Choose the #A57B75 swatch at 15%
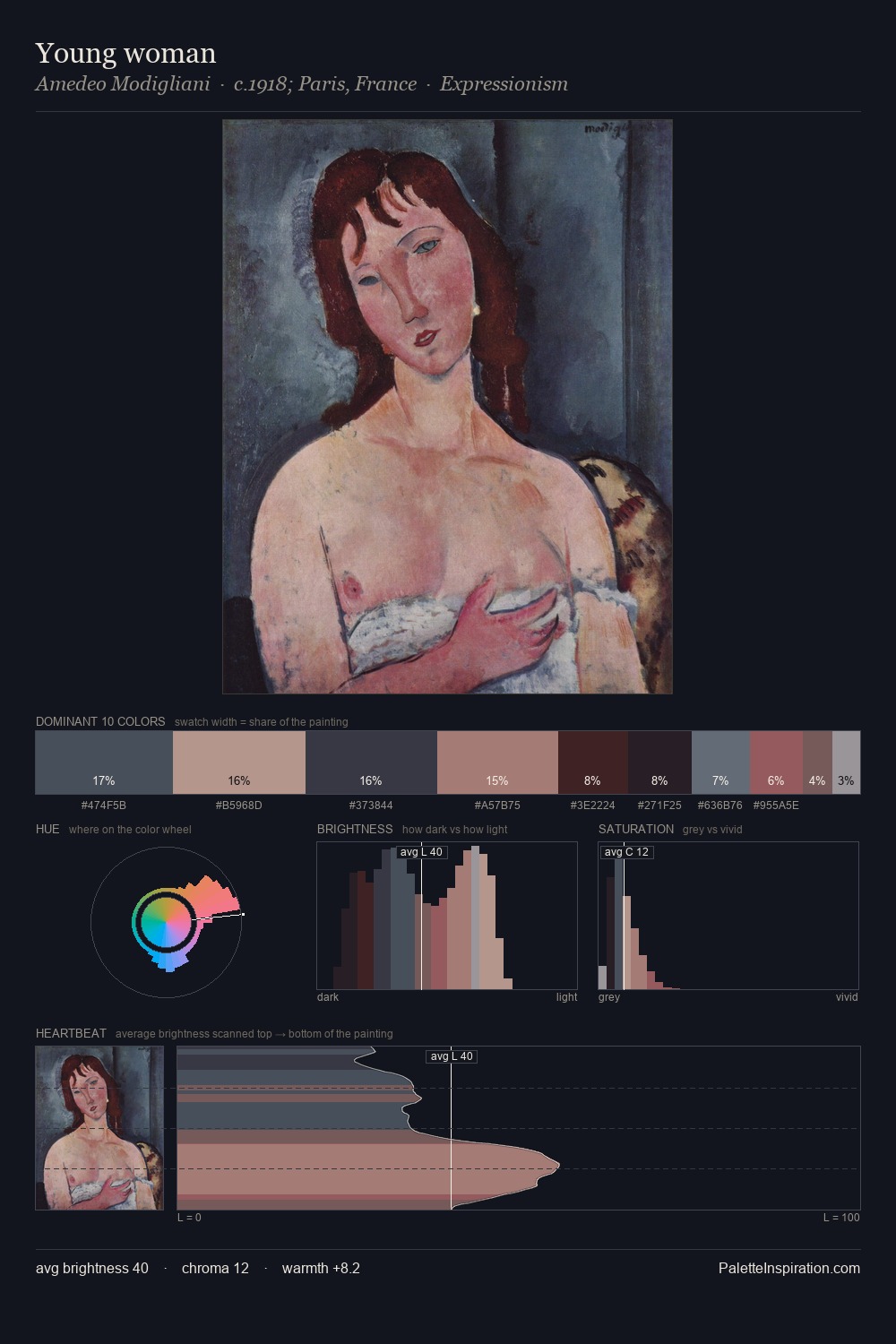Viewport: 896px width, 1344px height. pyautogui.click(x=497, y=762)
